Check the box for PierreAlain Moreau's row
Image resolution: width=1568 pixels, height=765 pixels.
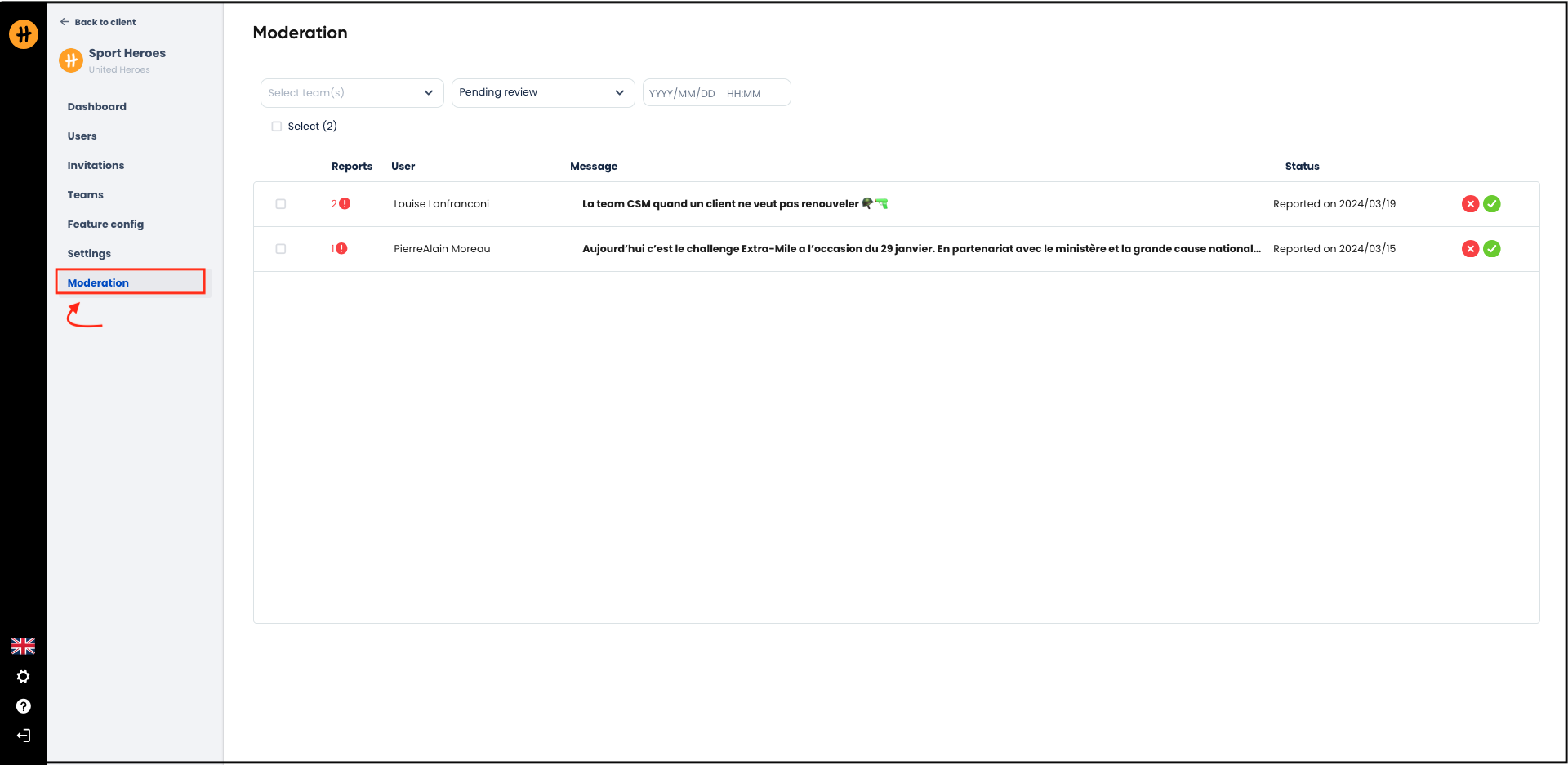(x=281, y=249)
